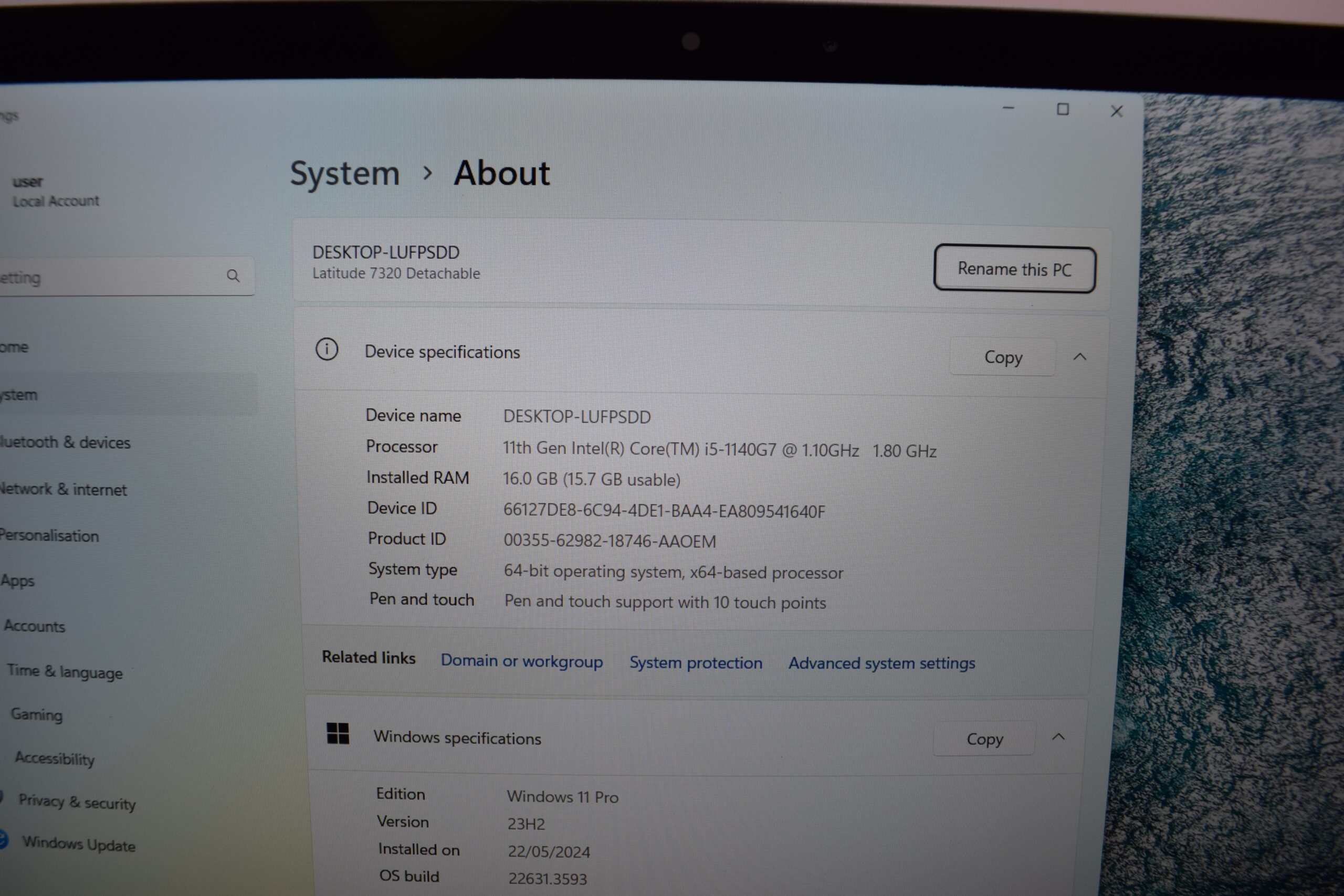Open Time & language settings

click(x=65, y=671)
